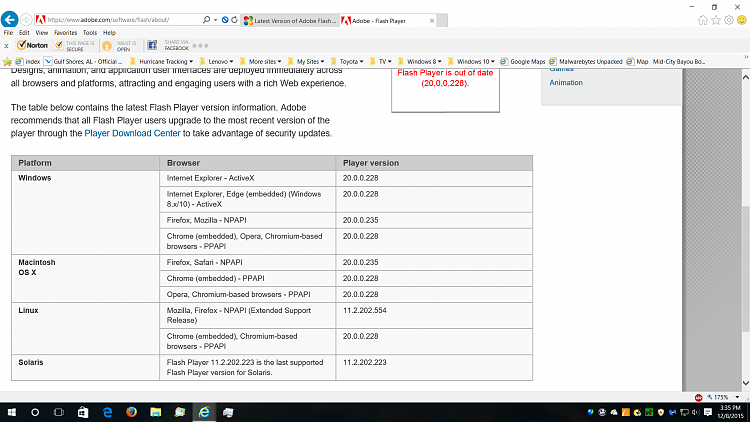
Task: Show more favorites with the chevron overflow
Action: coord(746,57)
